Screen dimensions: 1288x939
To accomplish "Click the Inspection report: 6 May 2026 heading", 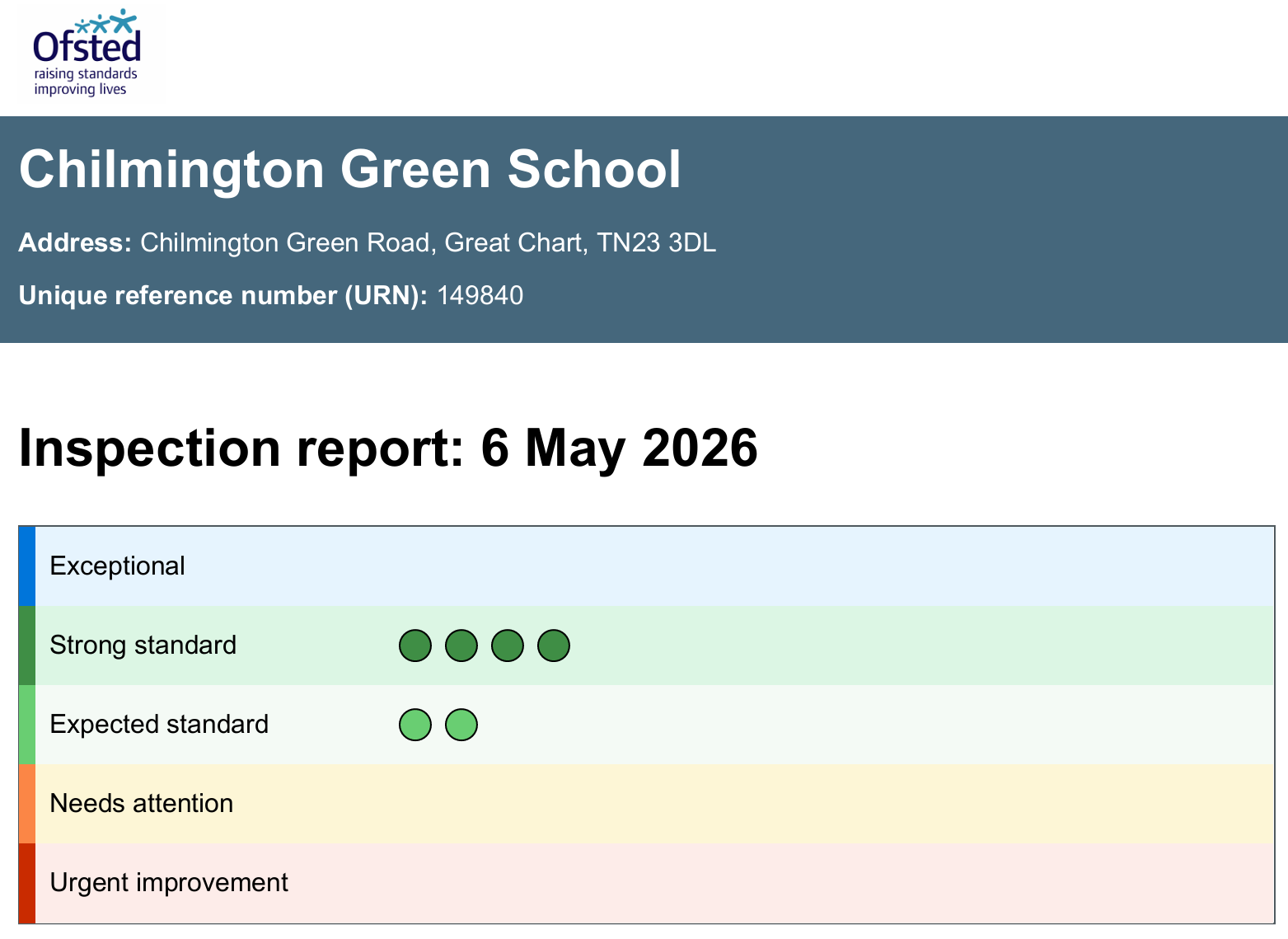I will (388, 448).
